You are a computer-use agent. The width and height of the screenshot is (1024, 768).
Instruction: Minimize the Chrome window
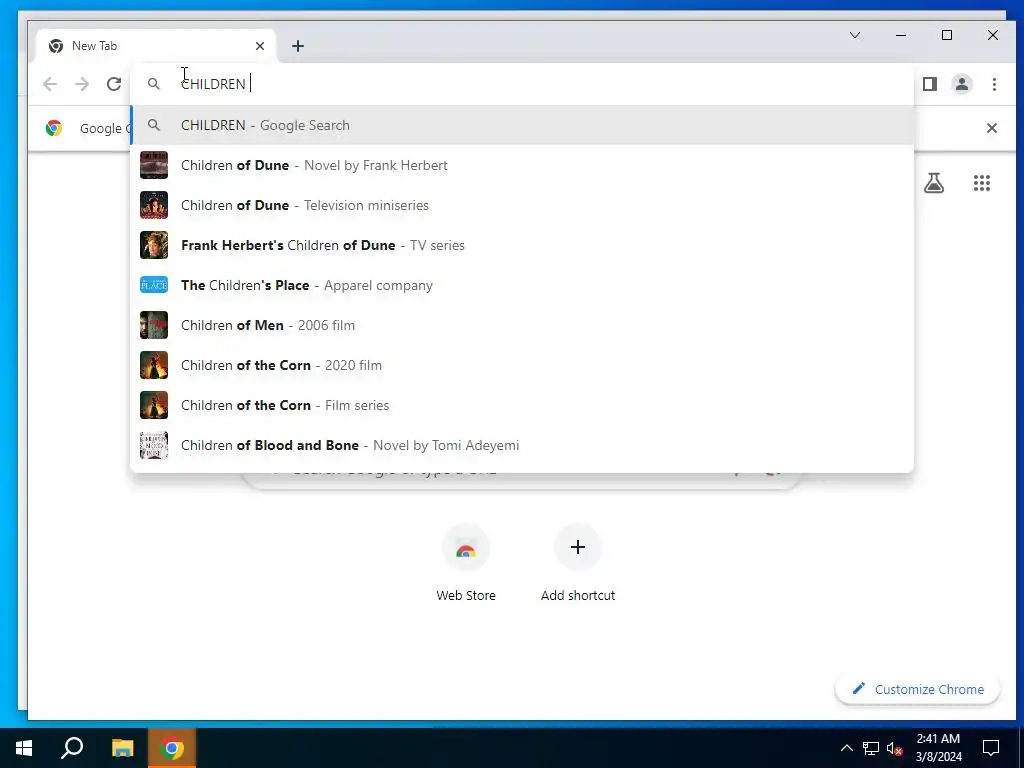[901, 35]
